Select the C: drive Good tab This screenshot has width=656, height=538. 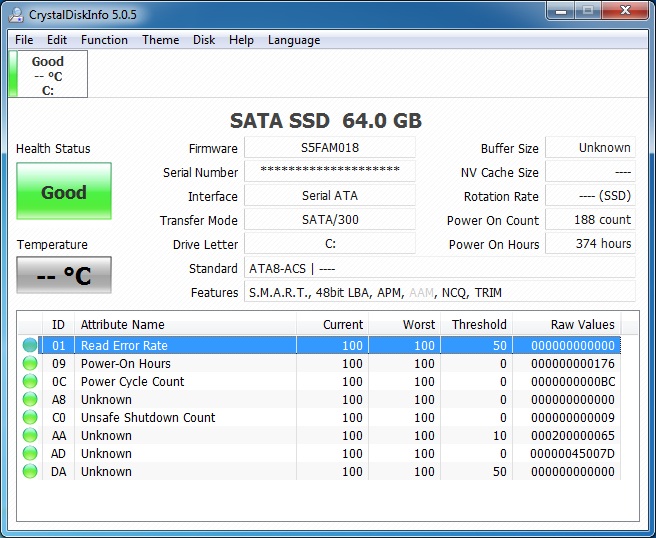(48, 74)
